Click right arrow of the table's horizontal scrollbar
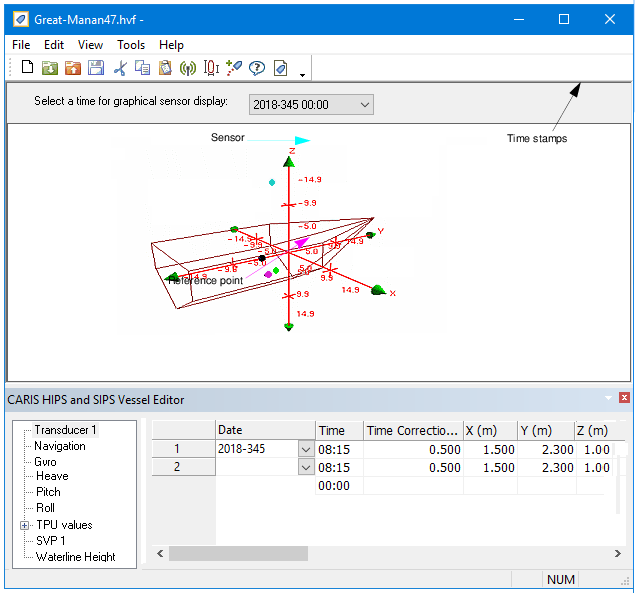 point(617,553)
